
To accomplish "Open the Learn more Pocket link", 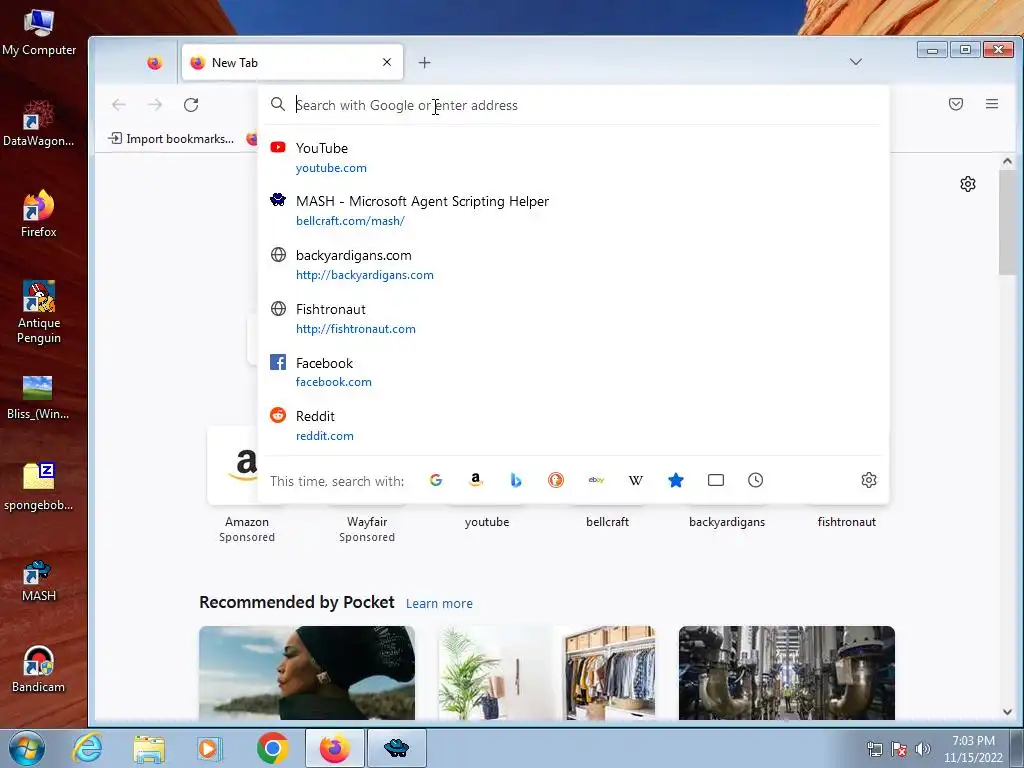I will tap(439, 603).
